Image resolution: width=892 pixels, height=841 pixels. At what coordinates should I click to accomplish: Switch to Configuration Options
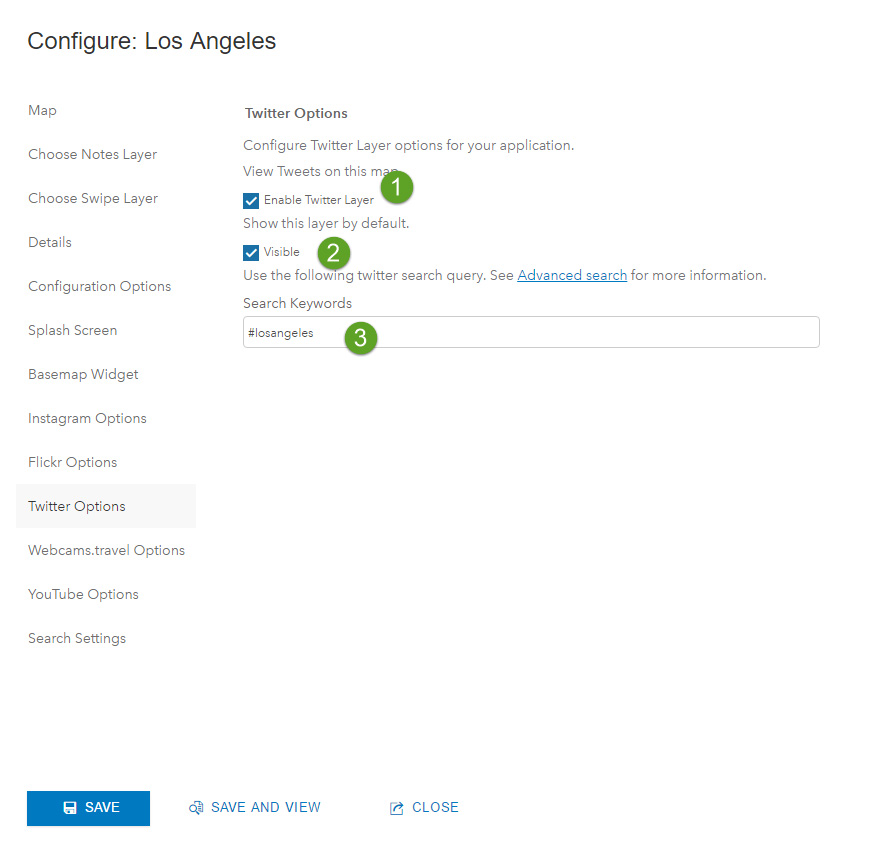pyautogui.click(x=99, y=286)
